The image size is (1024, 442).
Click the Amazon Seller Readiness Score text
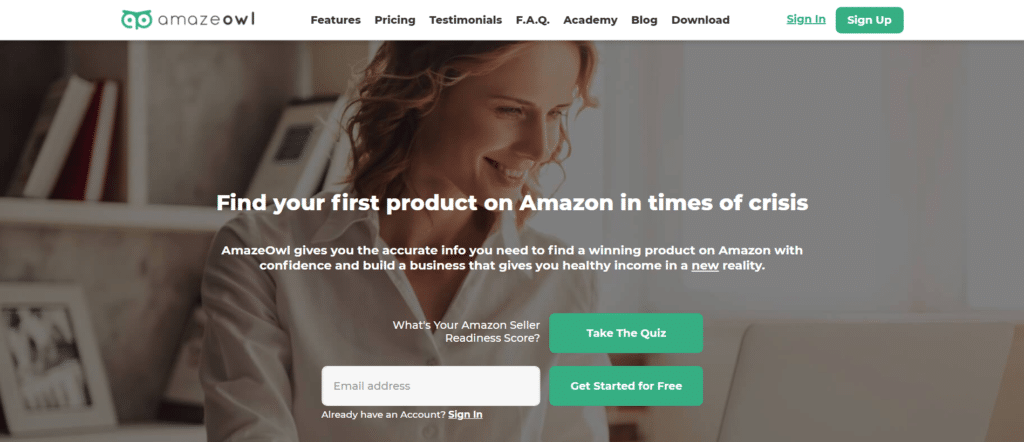(x=466, y=332)
